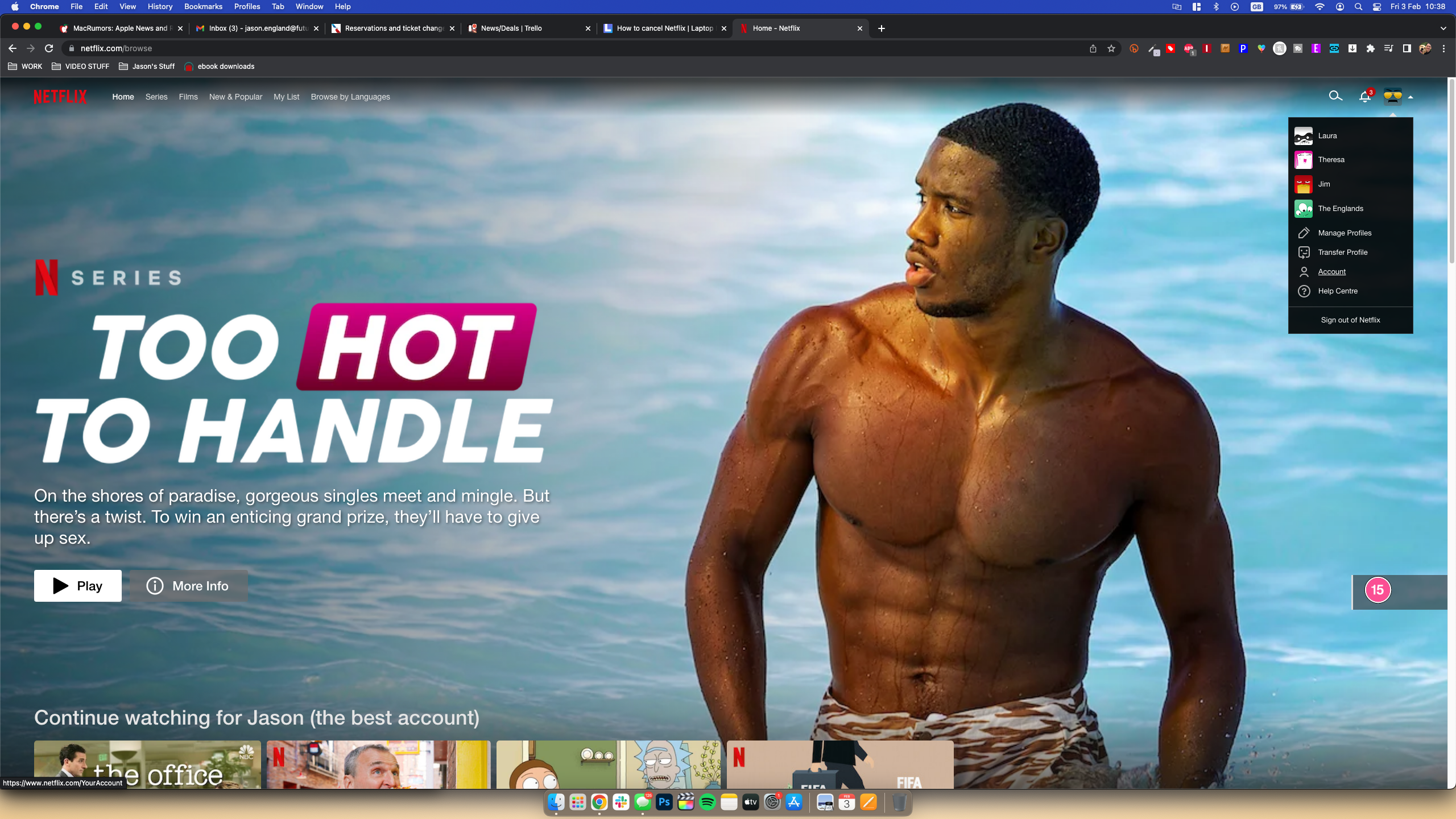The width and height of the screenshot is (1456, 819).
Task: Open the purple E extension
Action: pyautogui.click(x=1316, y=48)
